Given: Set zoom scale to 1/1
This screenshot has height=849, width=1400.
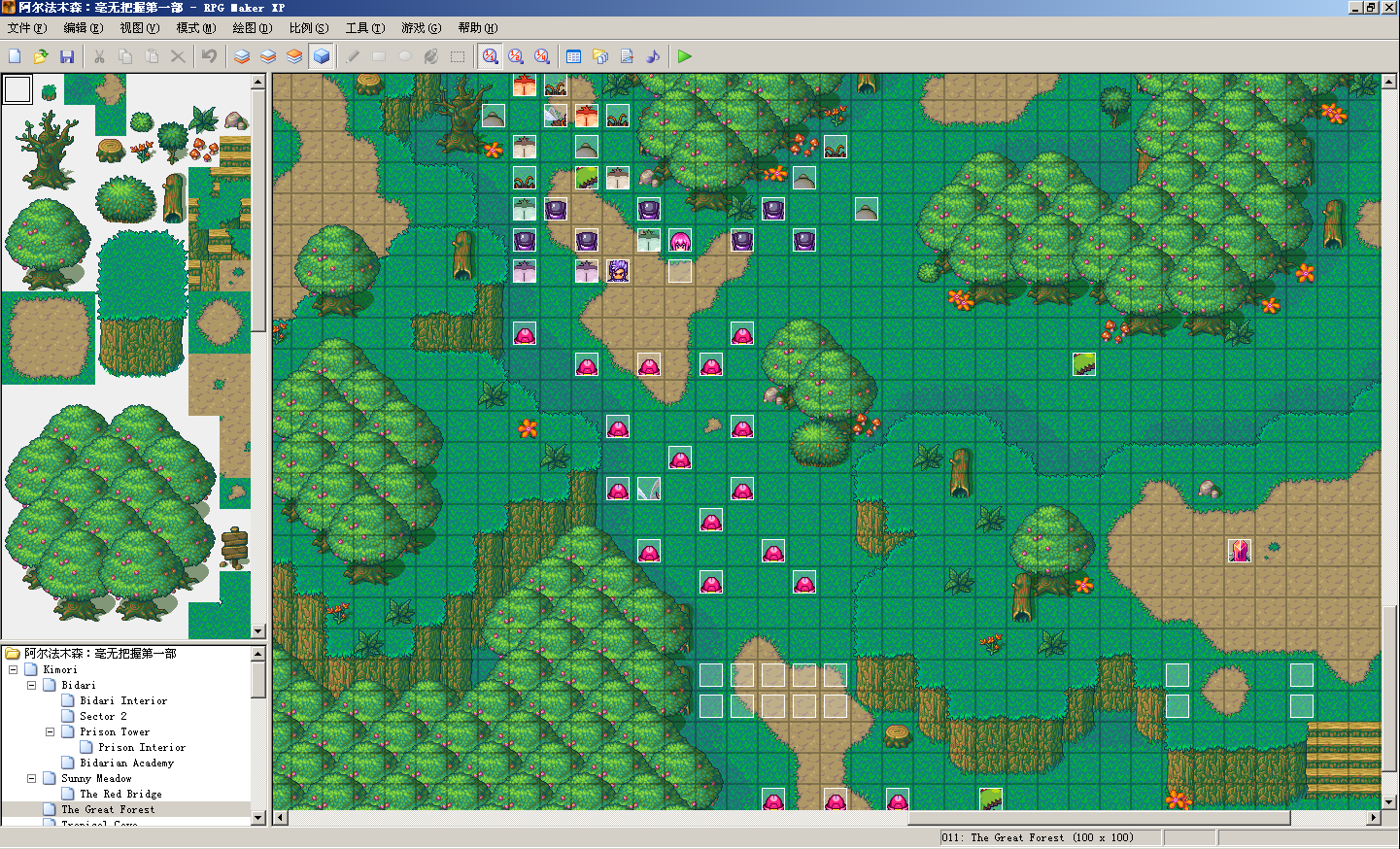Looking at the screenshot, I should [x=491, y=56].
